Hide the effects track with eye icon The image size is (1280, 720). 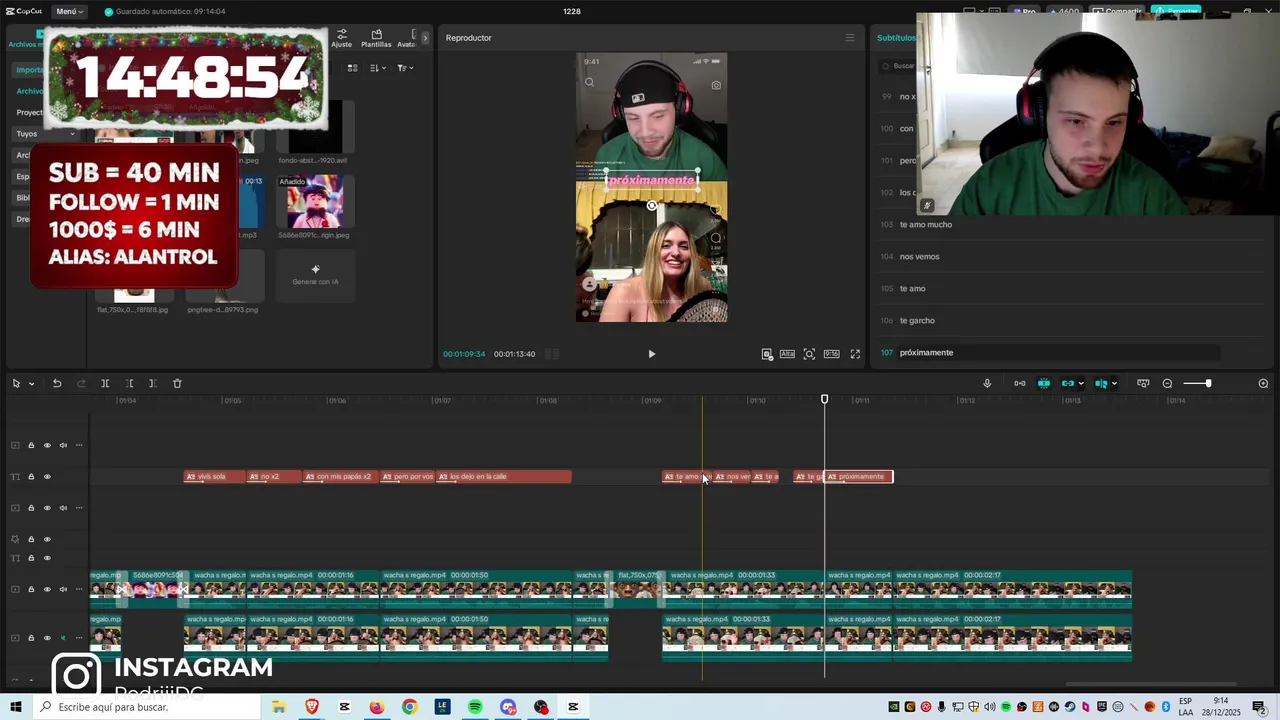point(47,539)
